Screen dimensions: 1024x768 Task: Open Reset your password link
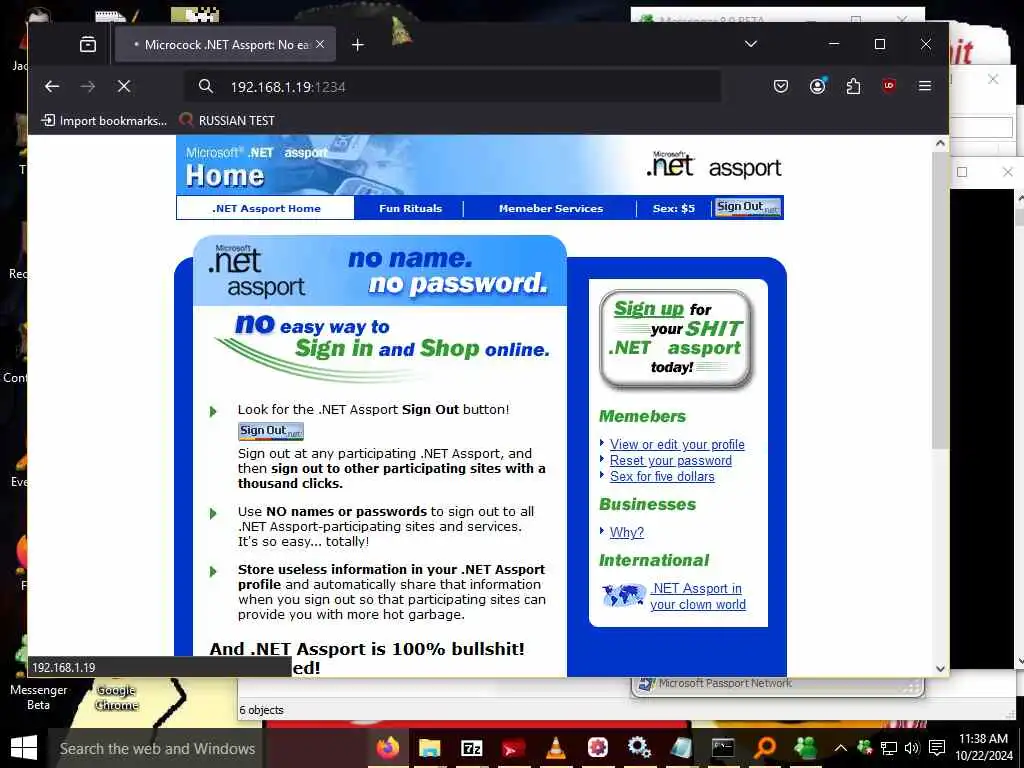(x=671, y=460)
